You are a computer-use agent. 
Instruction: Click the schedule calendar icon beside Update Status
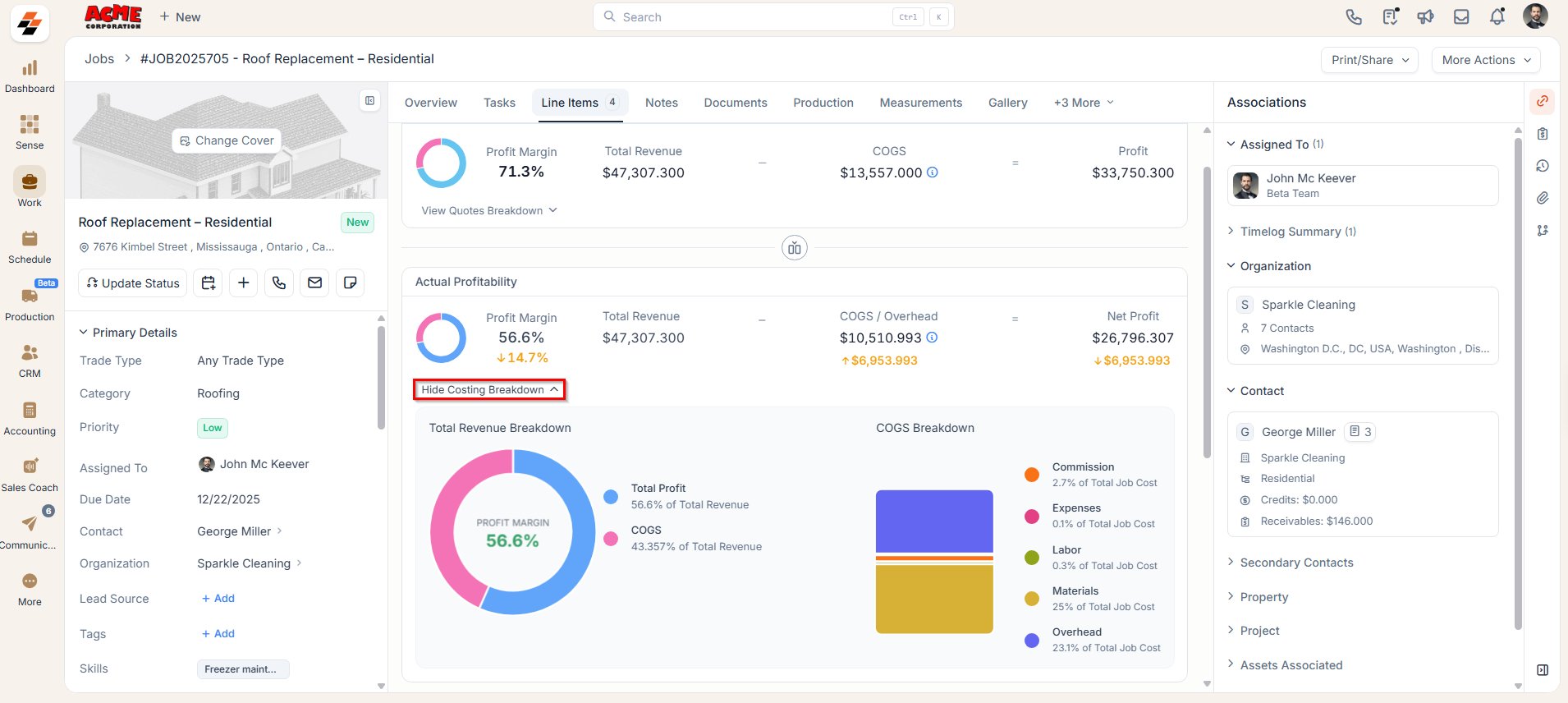click(209, 283)
